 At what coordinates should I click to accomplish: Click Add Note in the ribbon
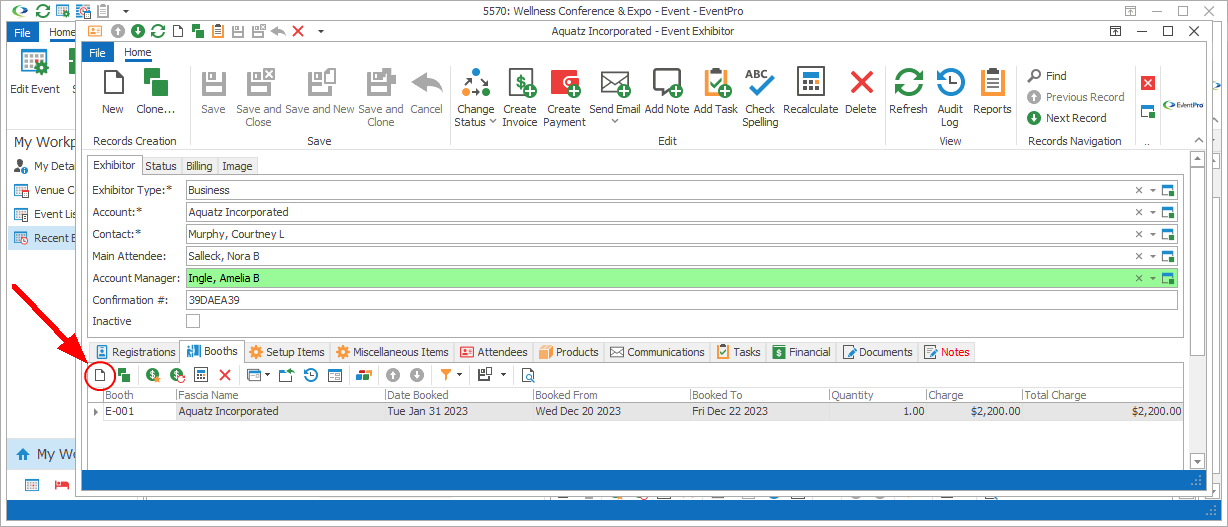tap(667, 91)
